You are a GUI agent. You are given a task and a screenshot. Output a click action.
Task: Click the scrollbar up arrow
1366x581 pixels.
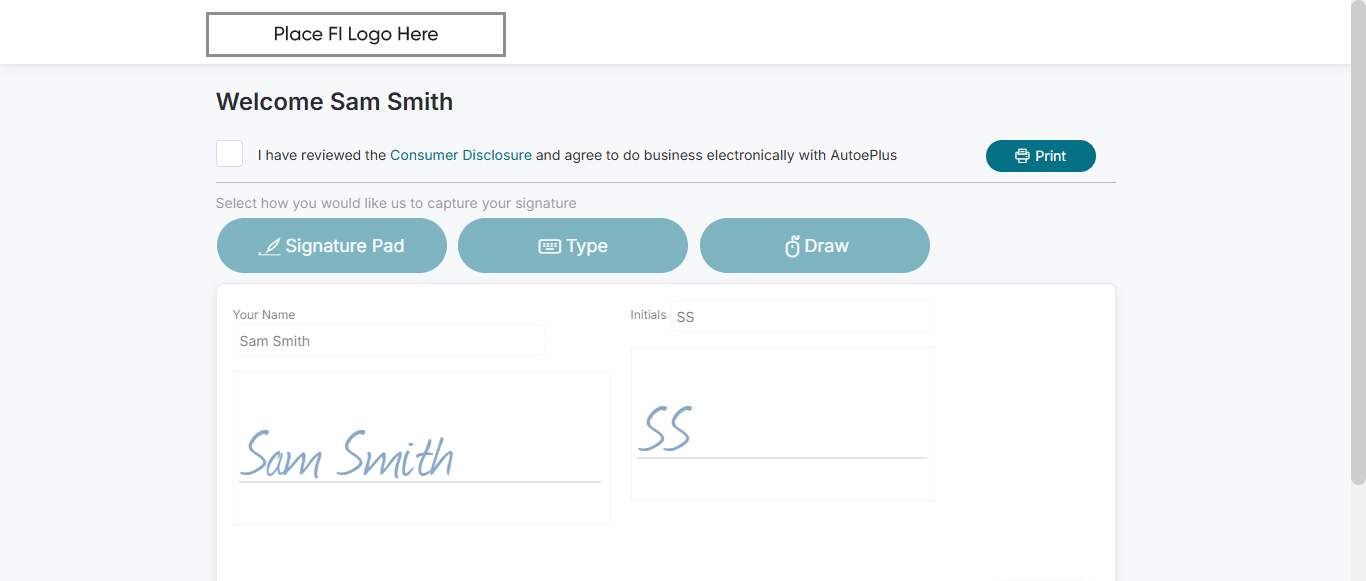tap(1358, 7)
